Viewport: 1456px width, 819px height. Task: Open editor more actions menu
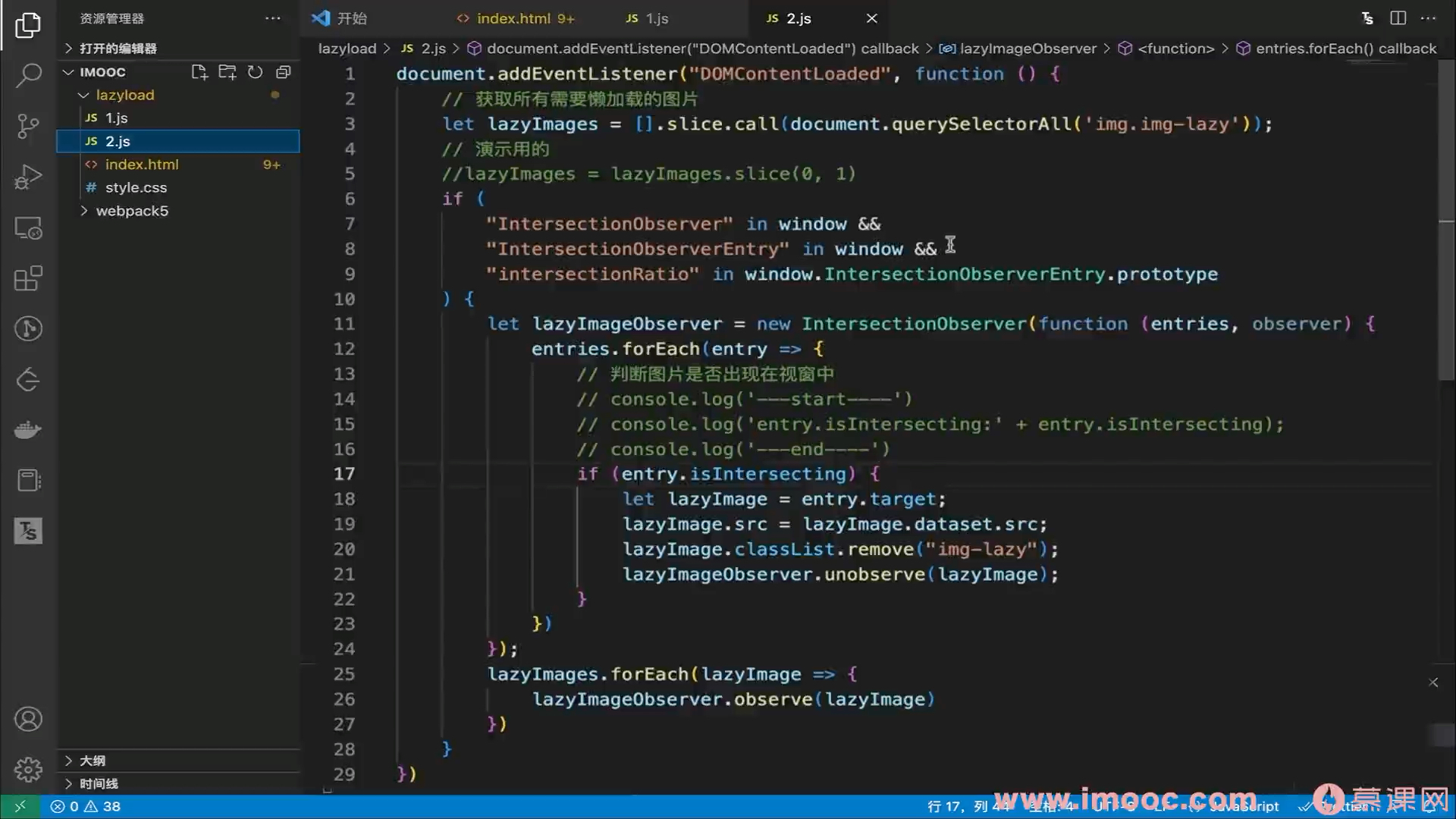tap(1429, 18)
